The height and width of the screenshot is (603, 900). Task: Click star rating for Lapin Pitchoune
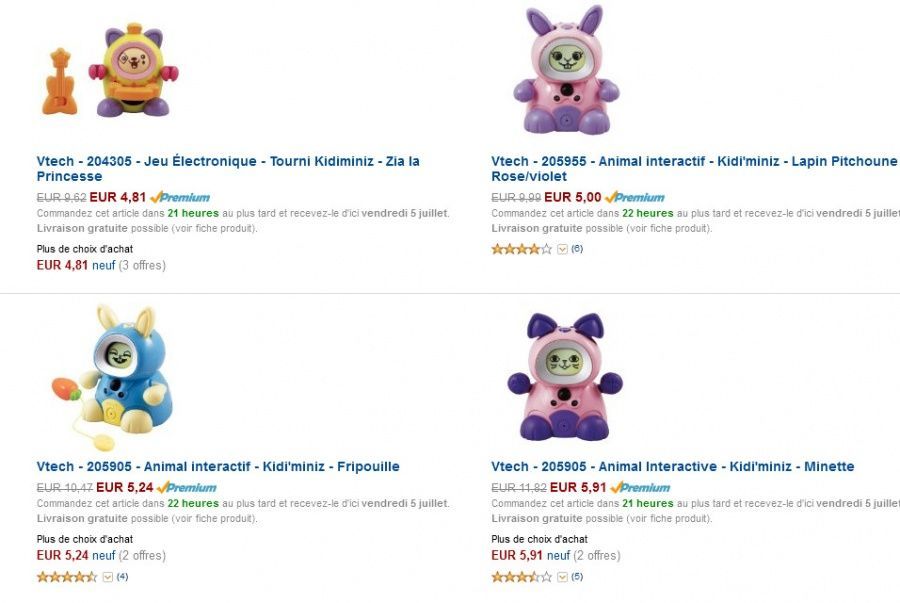pyautogui.click(x=521, y=249)
